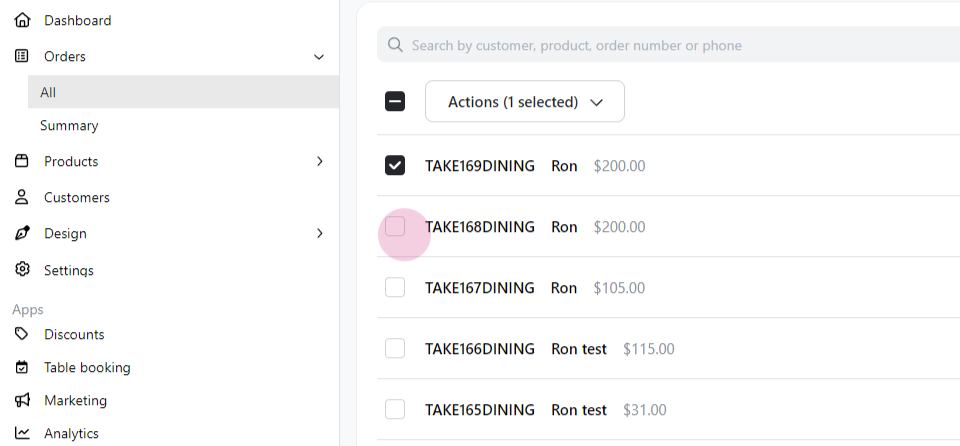This screenshot has width=960, height=446.
Task: Click customer Ron test on TAKE165DINING row
Action: pyautogui.click(x=579, y=410)
